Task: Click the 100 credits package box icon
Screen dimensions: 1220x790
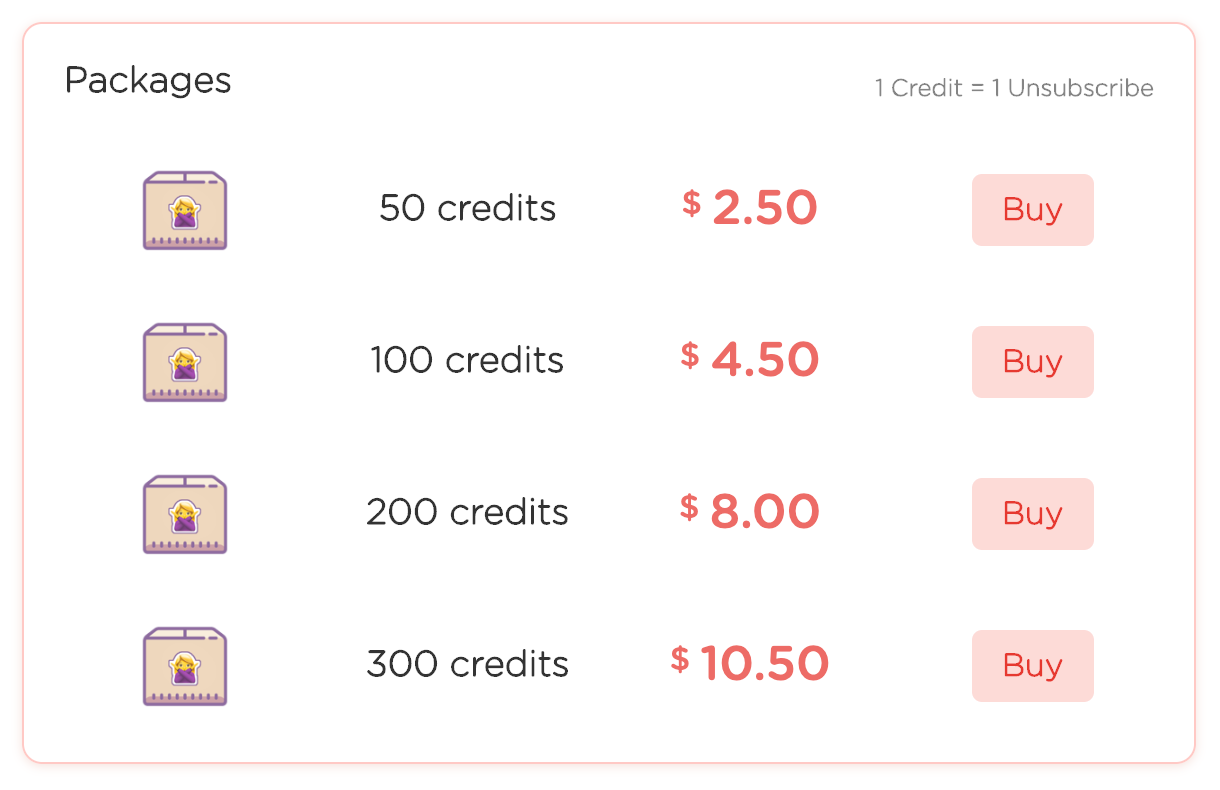Action: click(x=185, y=362)
